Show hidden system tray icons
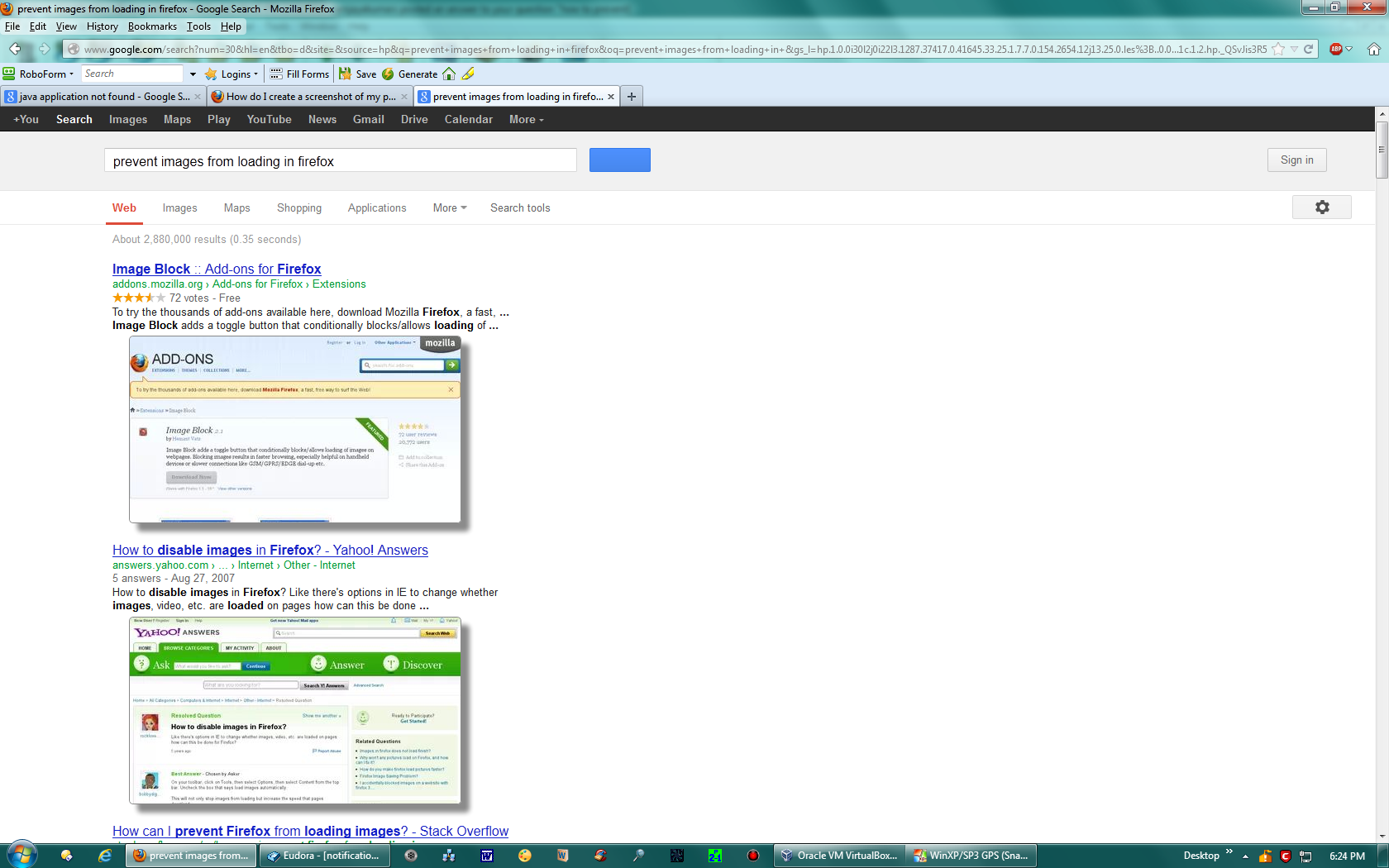Image resolution: width=1389 pixels, height=868 pixels. (x=1245, y=856)
